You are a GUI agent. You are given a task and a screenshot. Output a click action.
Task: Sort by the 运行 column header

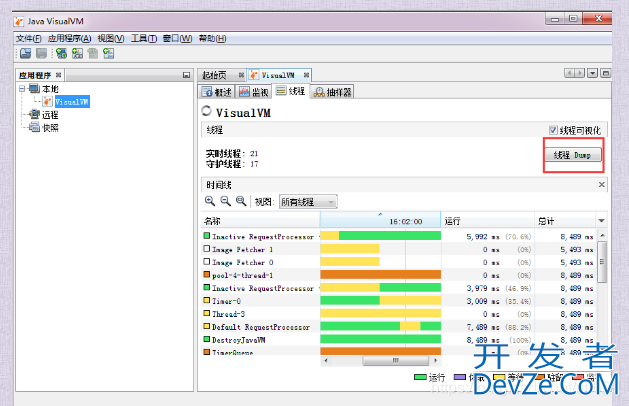(488, 221)
